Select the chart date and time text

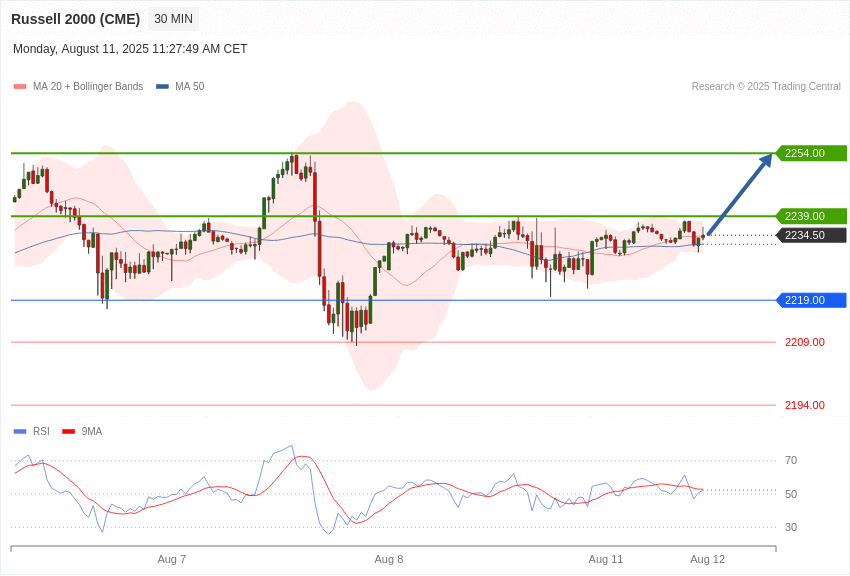[x=130, y=49]
